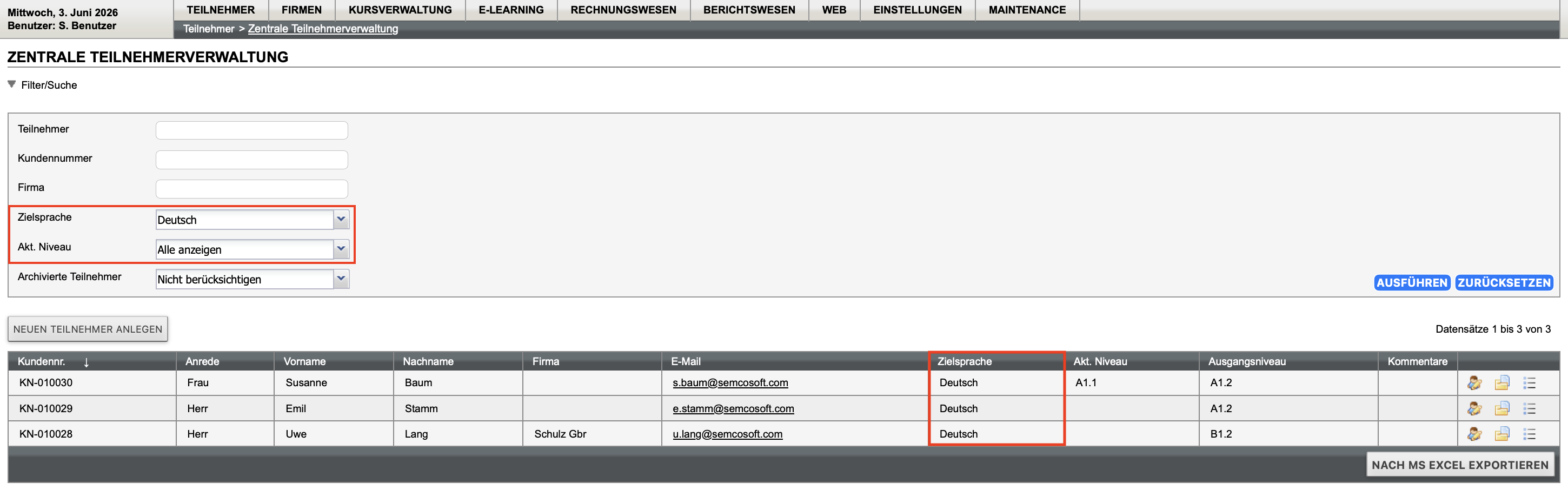Select customer number KN-010030
Viewport: 1568px width, 489px height.
[45, 383]
